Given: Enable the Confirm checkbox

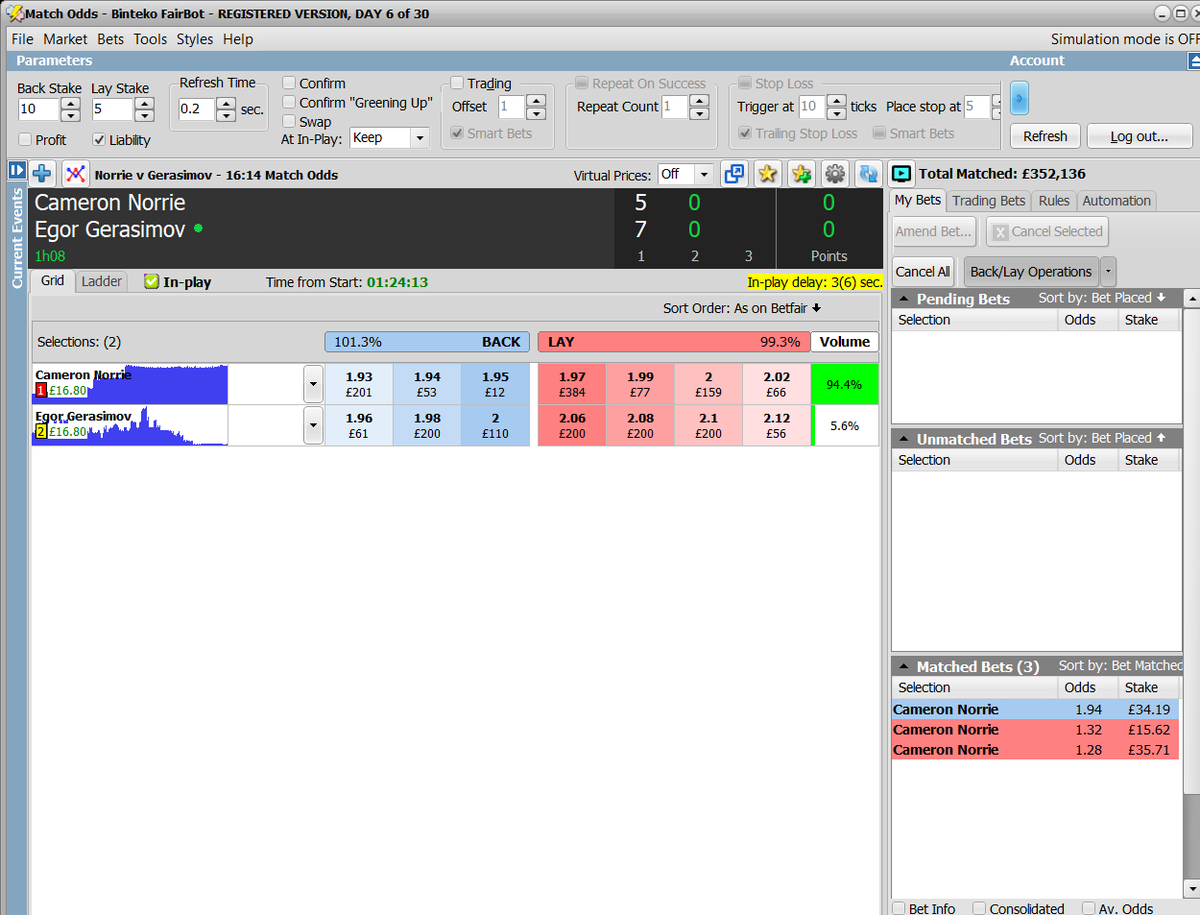Looking at the screenshot, I should [289, 83].
